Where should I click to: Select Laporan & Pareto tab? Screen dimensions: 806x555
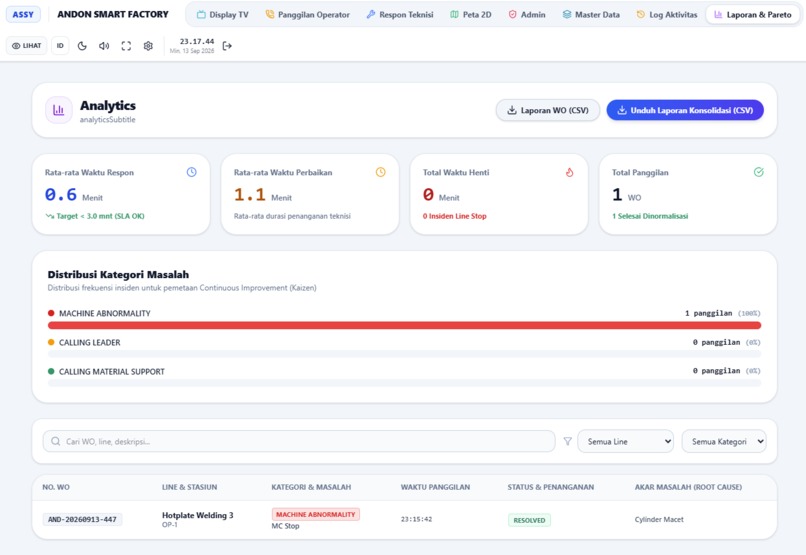pyautogui.click(x=753, y=15)
